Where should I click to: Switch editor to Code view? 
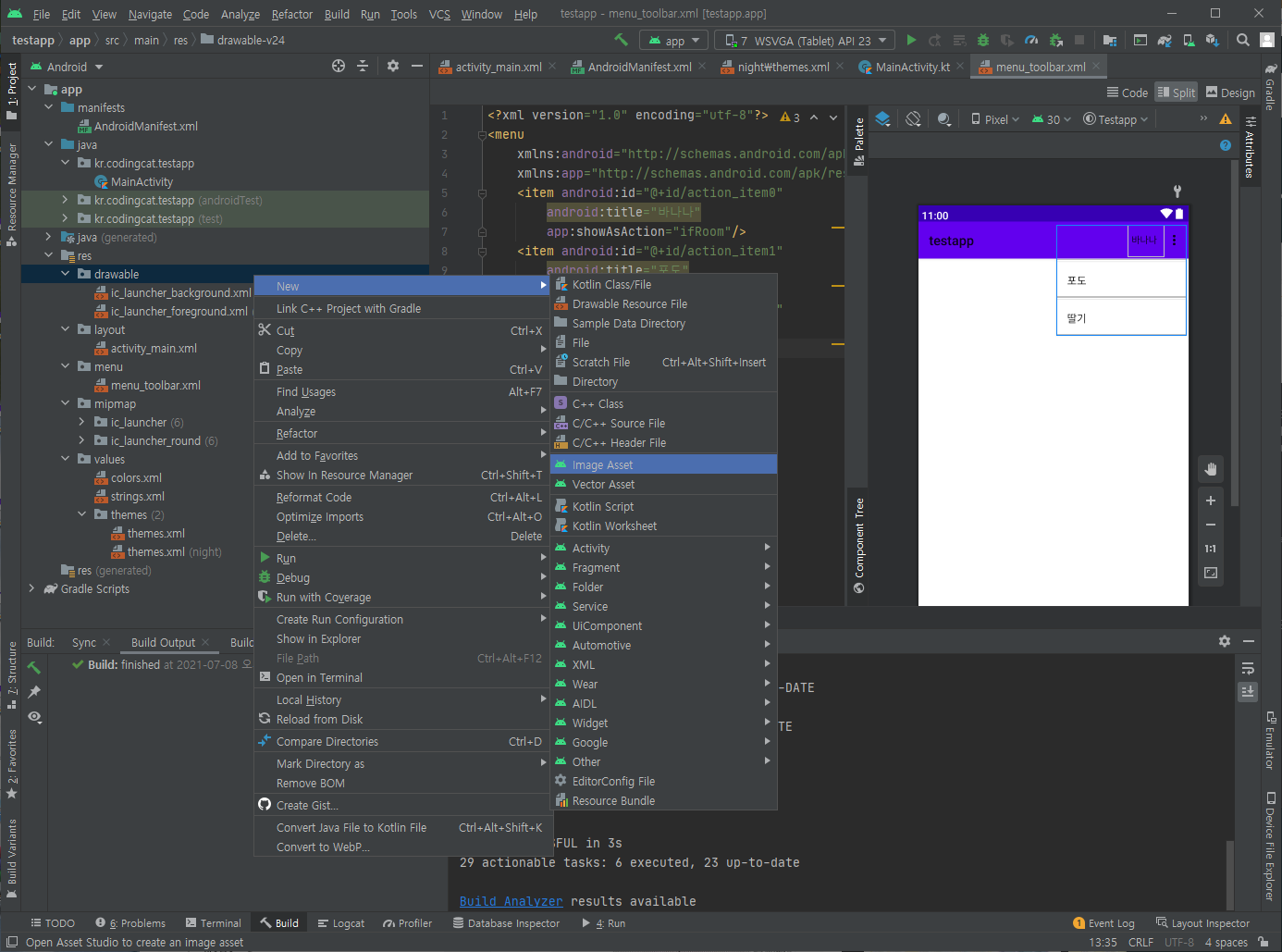point(1127,93)
